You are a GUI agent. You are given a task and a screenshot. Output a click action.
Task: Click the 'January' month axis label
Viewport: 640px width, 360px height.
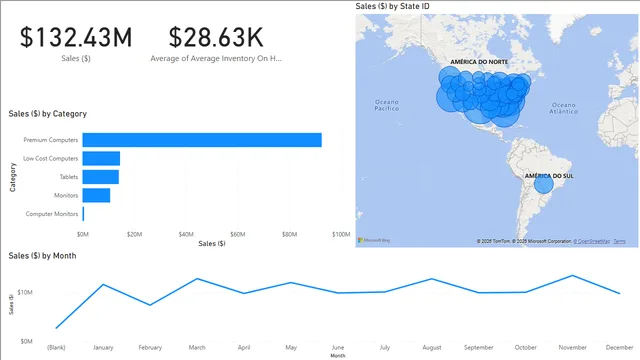[103, 347]
